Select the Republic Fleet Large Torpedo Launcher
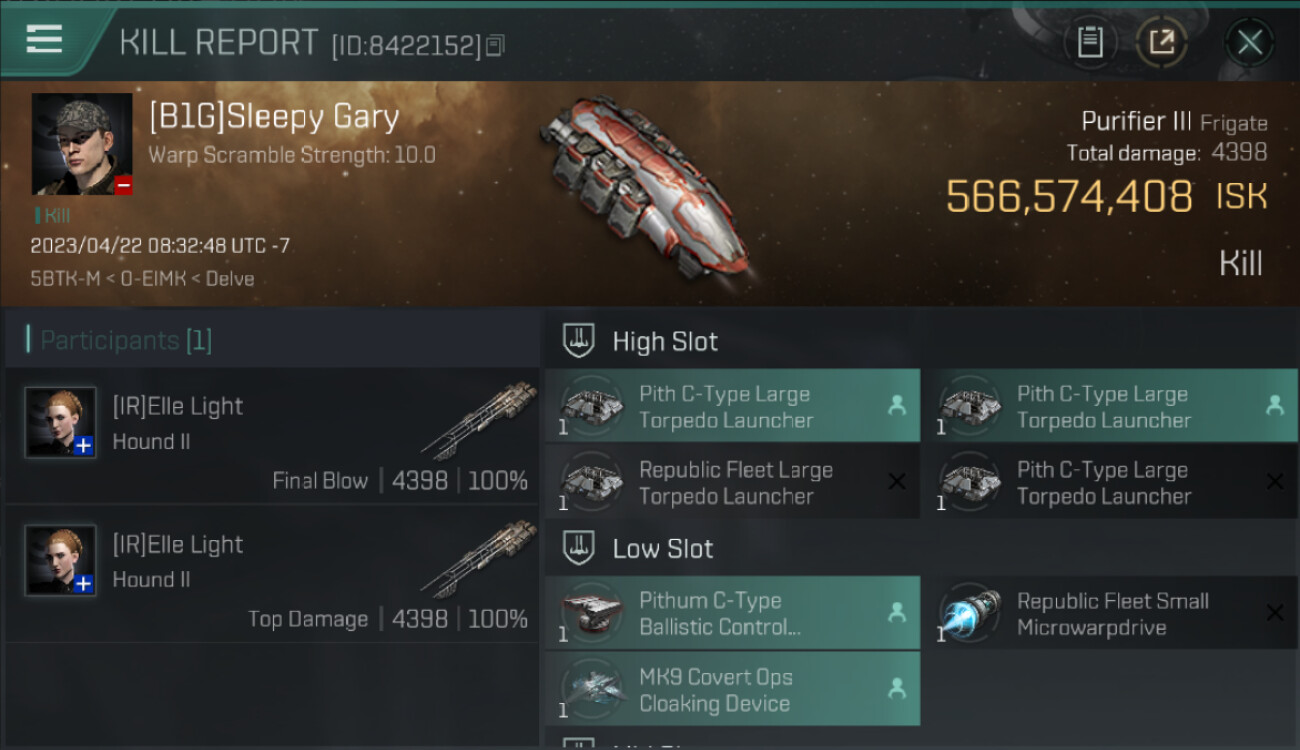The image size is (1300, 750). coord(732,482)
